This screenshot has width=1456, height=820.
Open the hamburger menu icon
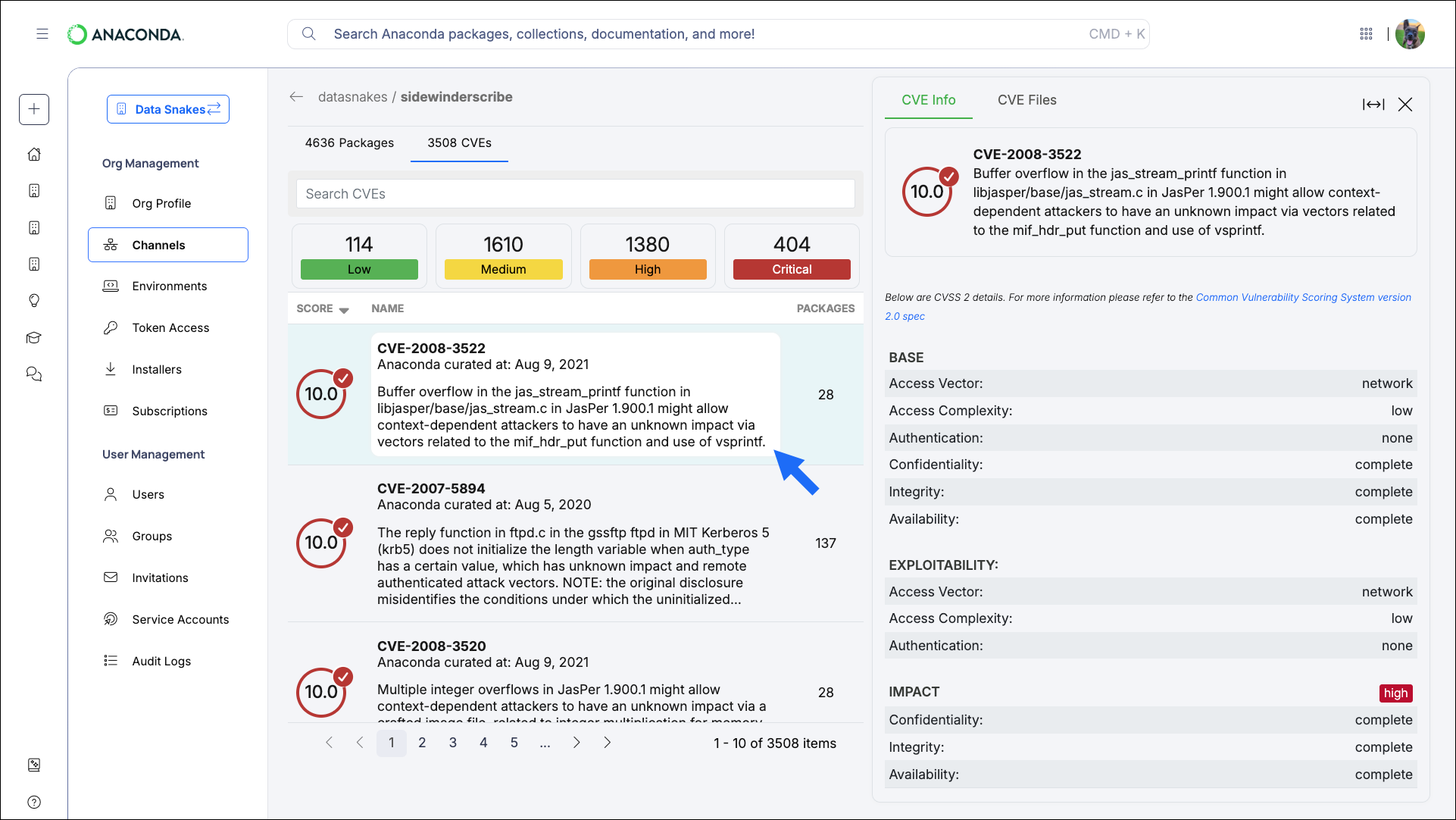(x=42, y=34)
